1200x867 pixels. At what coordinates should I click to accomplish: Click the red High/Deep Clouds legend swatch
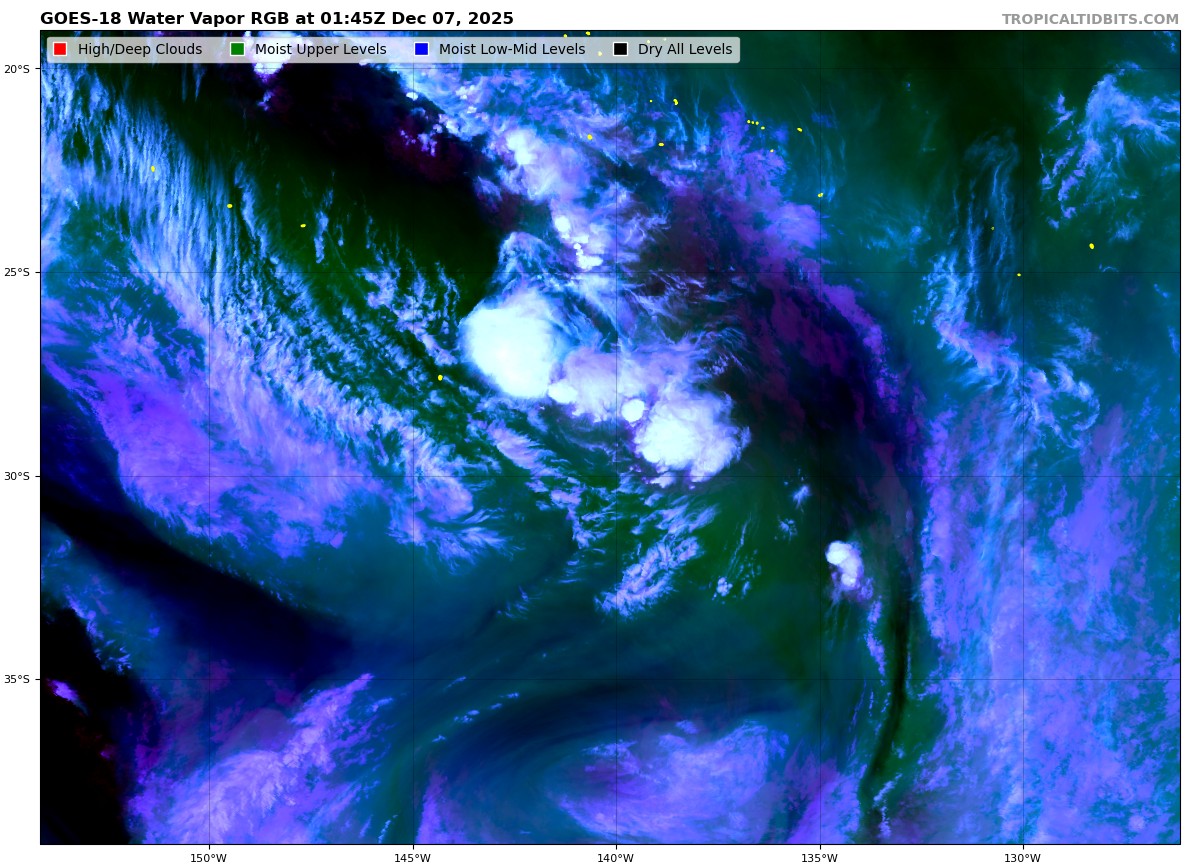[60, 50]
